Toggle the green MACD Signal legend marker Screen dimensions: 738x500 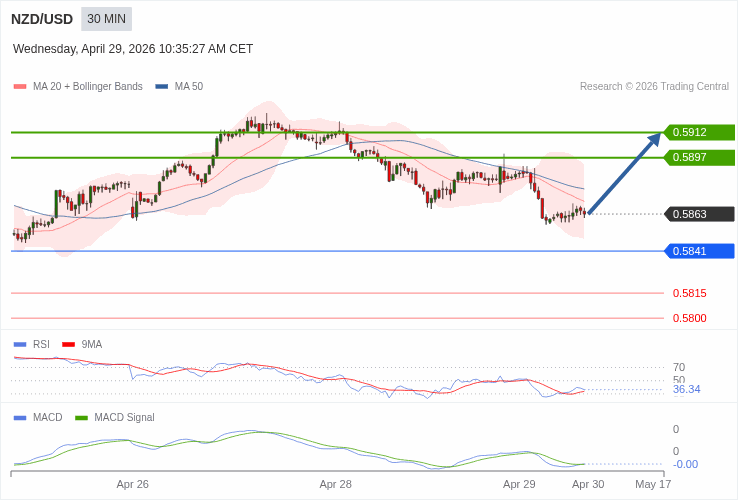81,418
